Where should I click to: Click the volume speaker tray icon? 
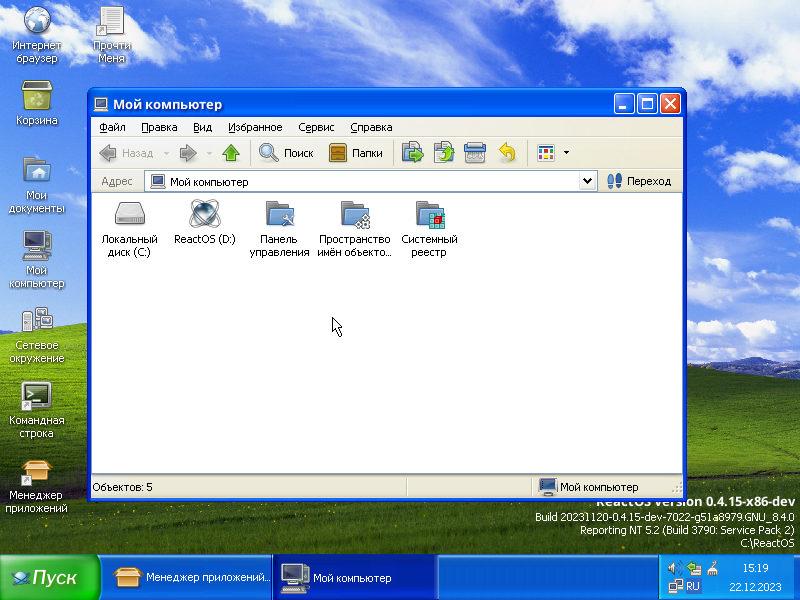pos(675,568)
